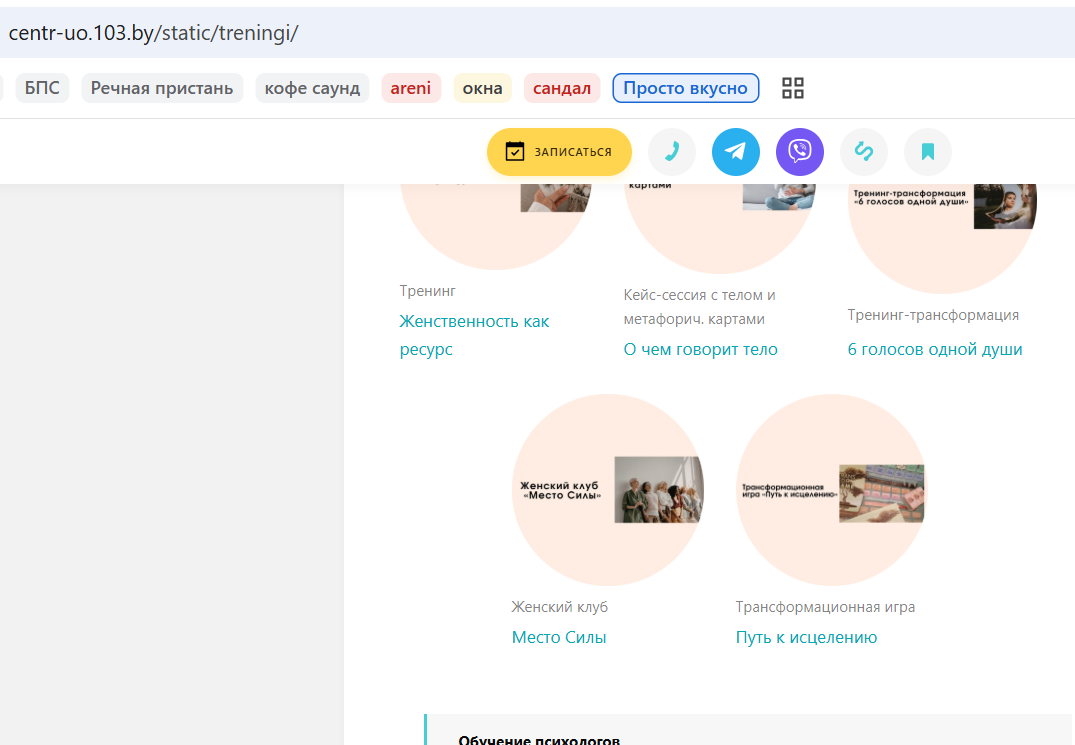Open the 6 голосов одной души link
This screenshot has width=1075, height=745.
[x=934, y=349]
